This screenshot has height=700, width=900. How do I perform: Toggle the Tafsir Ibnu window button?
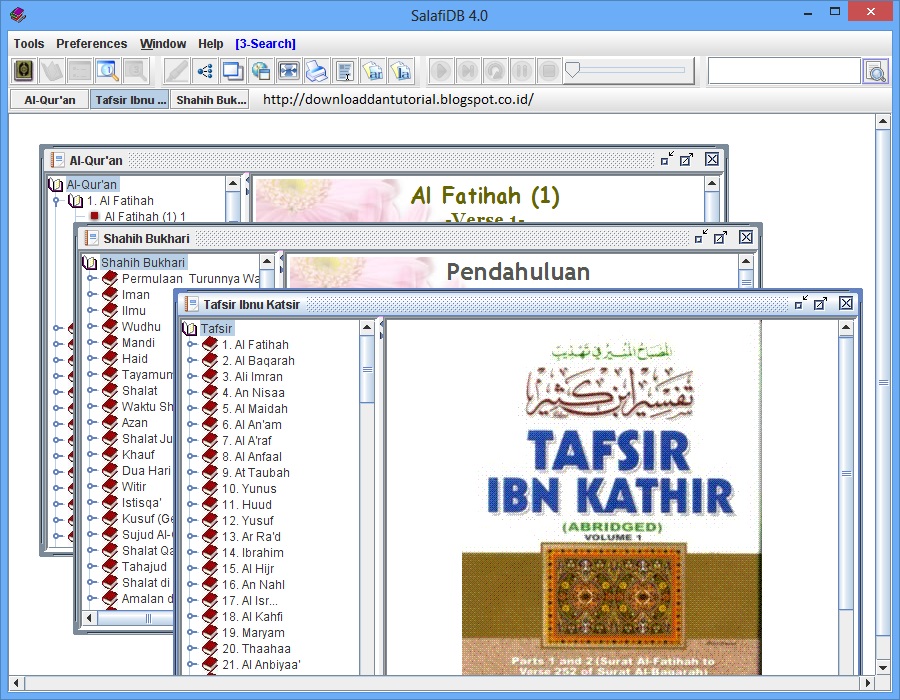pyautogui.click(x=130, y=100)
